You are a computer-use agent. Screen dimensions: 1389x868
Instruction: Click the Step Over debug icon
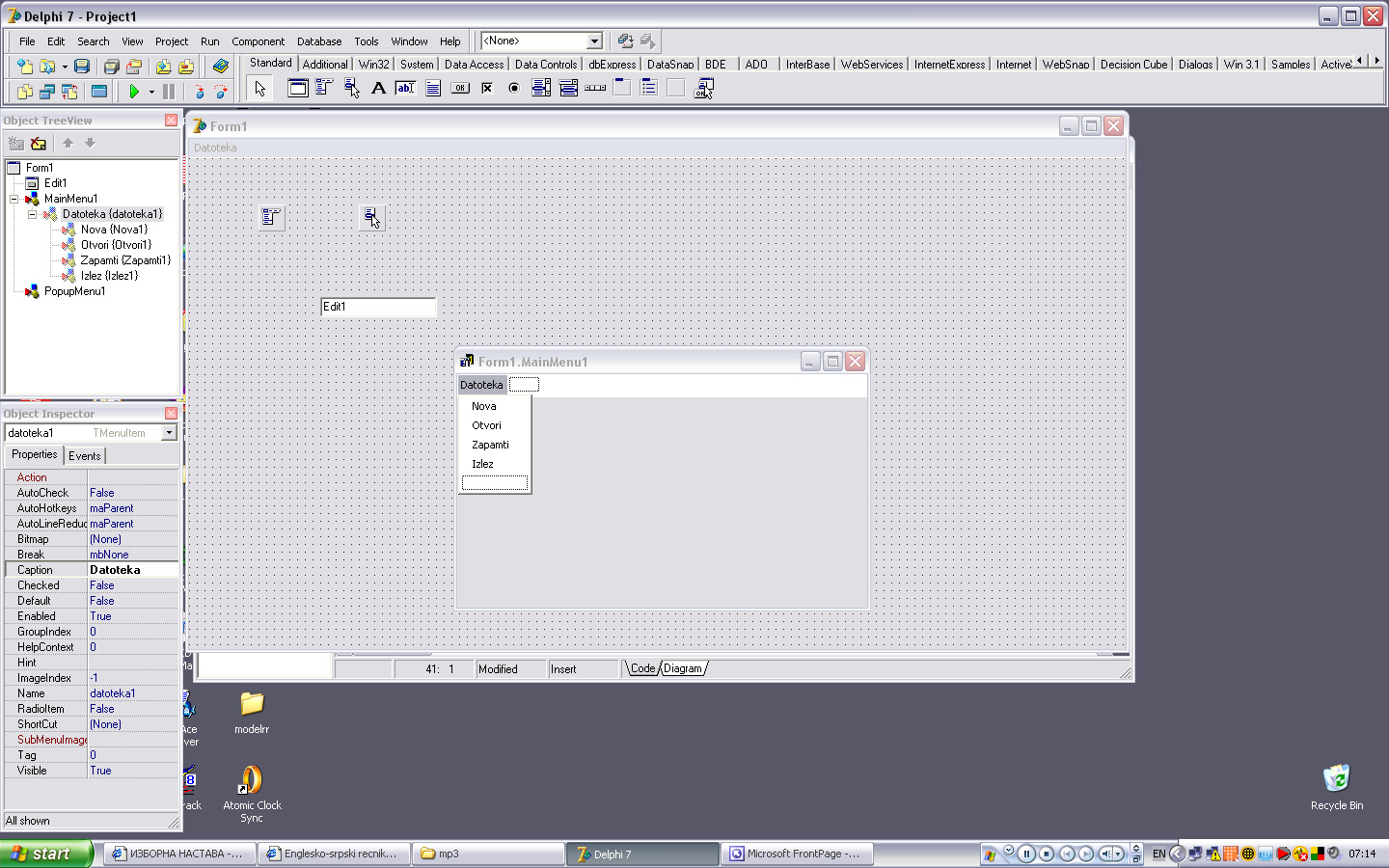pyautogui.click(x=221, y=92)
